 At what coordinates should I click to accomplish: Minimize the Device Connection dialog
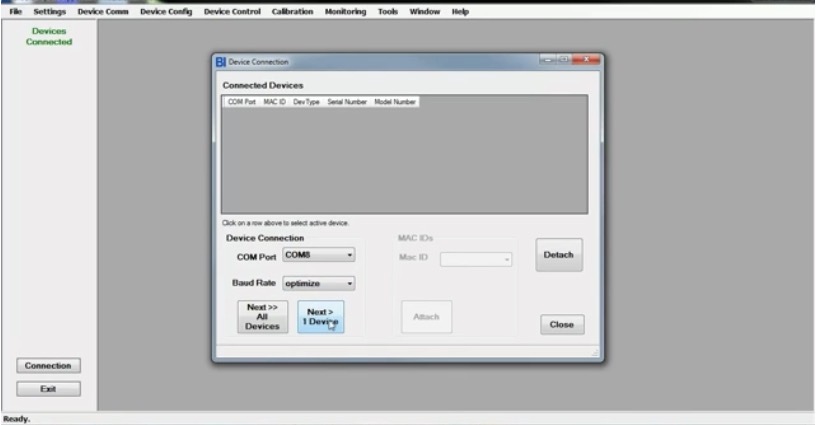(548, 59)
